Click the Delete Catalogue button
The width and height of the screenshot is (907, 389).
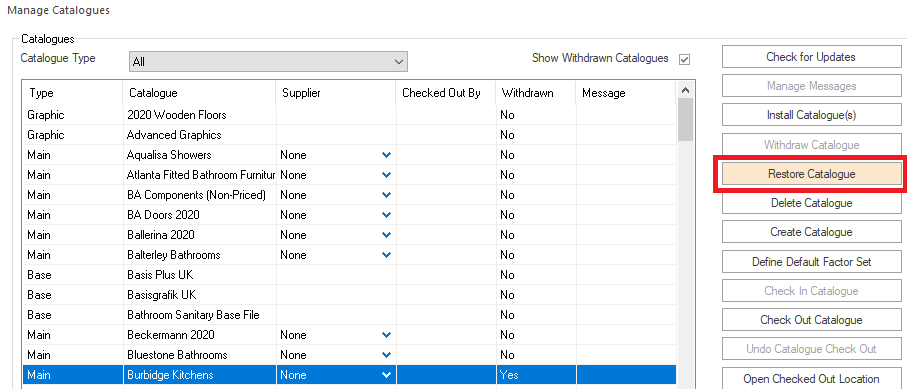click(811, 203)
